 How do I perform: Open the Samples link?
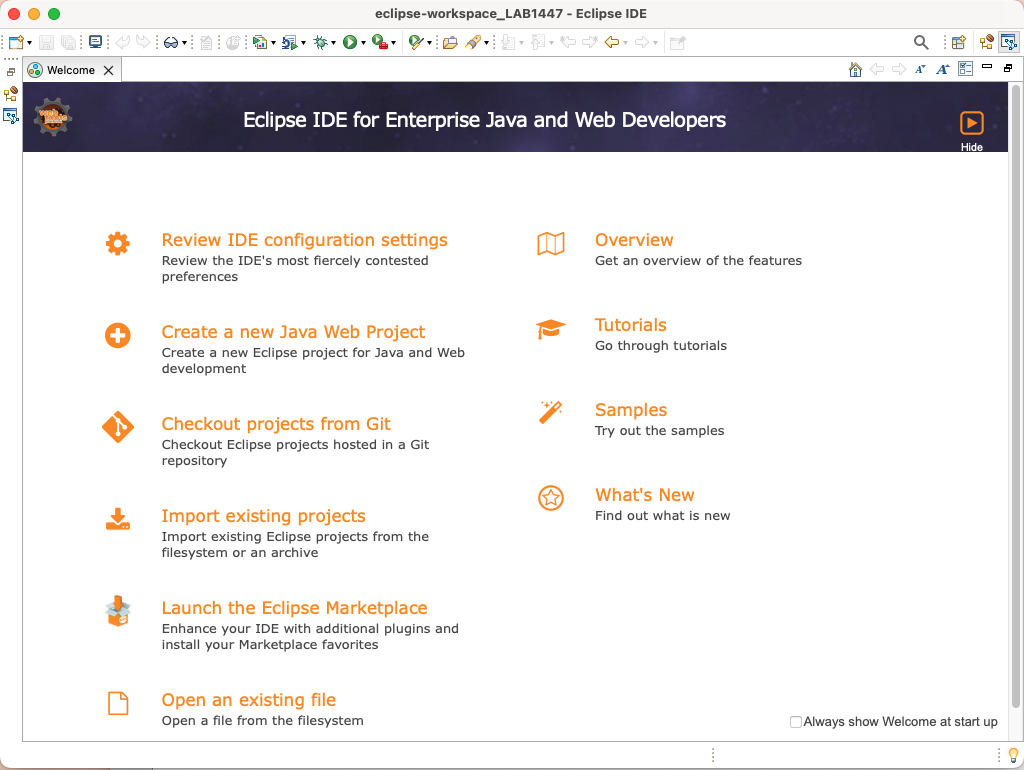click(631, 409)
